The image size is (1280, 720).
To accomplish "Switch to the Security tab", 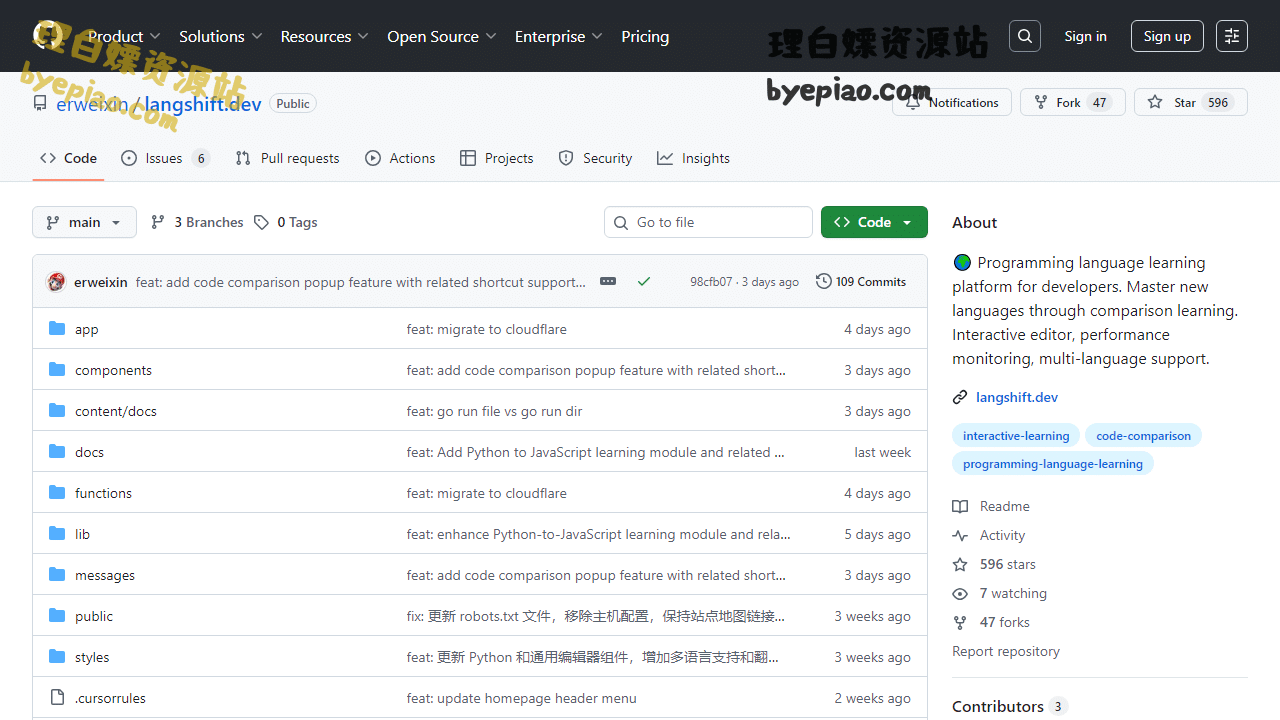I will point(595,158).
